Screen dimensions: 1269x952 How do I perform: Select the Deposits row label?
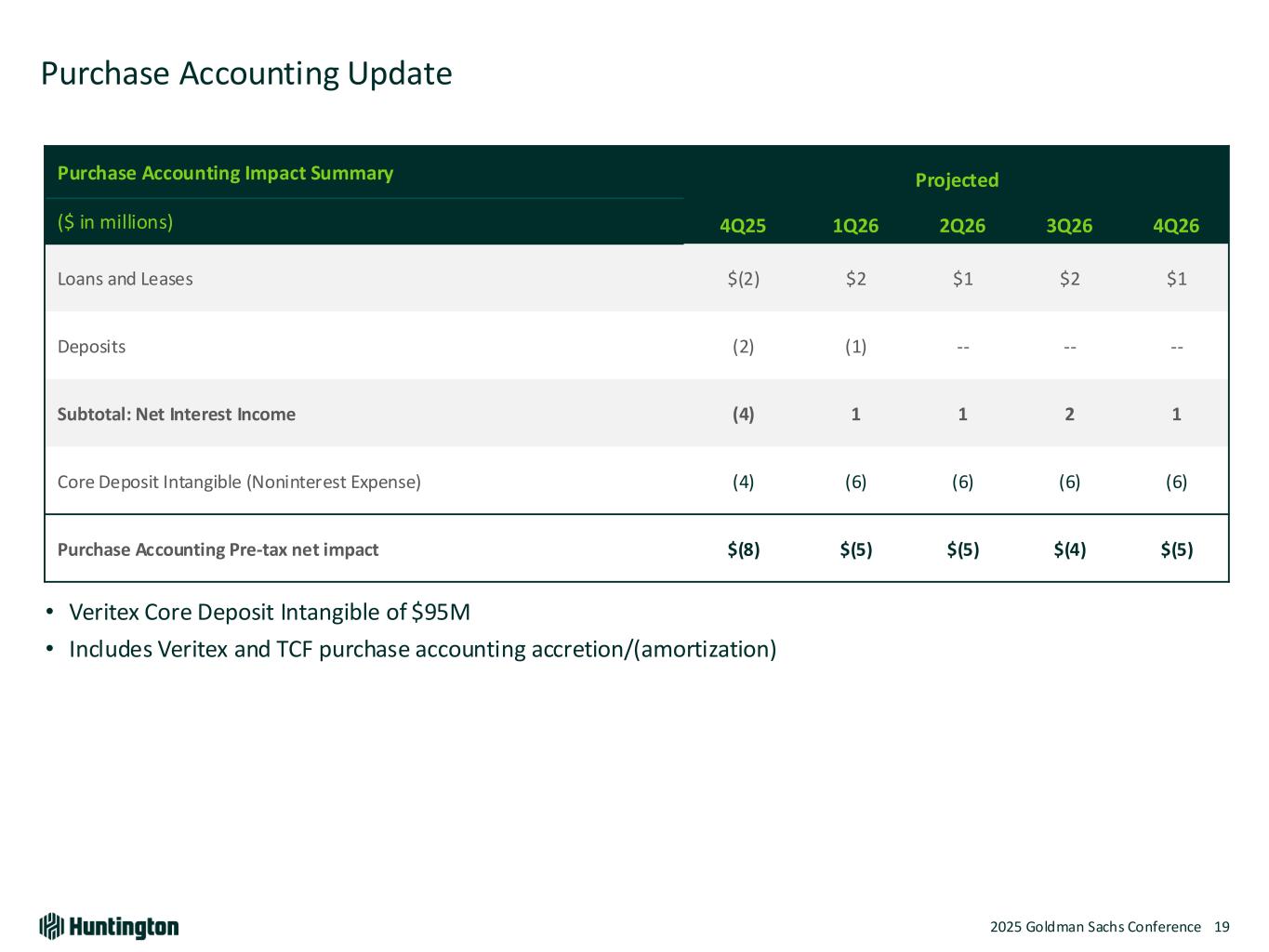click(x=91, y=347)
